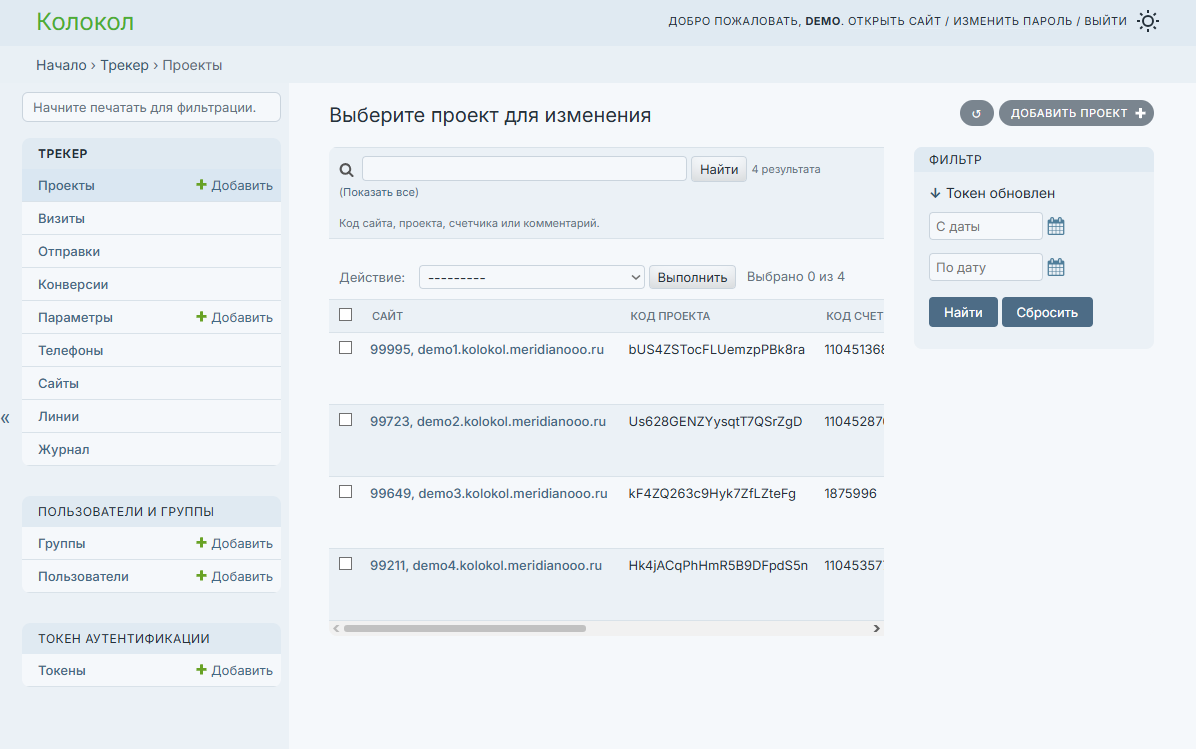The height and width of the screenshot is (749, 1196).
Task: Click the refresh arrow button near the title
Action: 976,113
